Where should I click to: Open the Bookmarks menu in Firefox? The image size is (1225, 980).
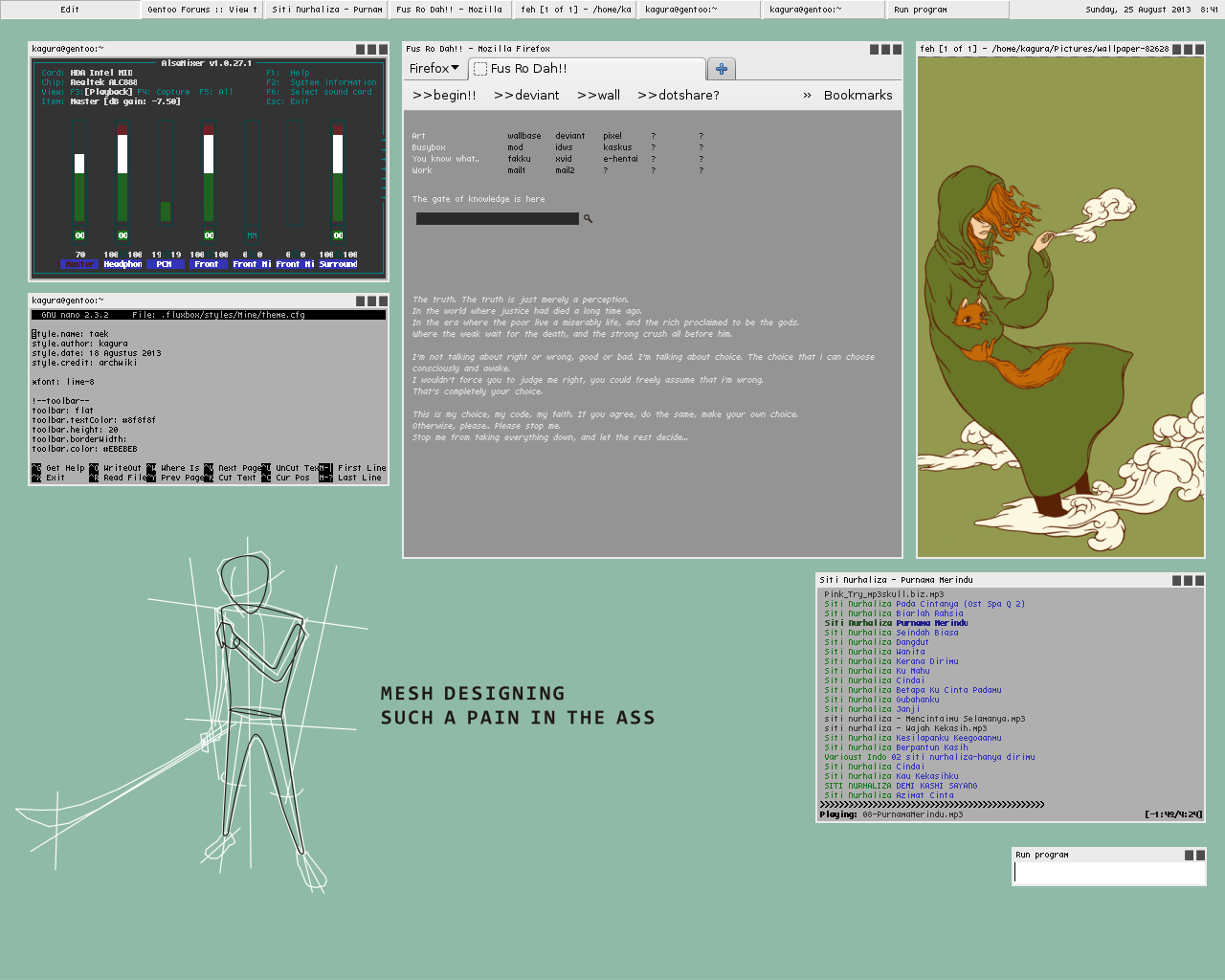pos(857,95)
